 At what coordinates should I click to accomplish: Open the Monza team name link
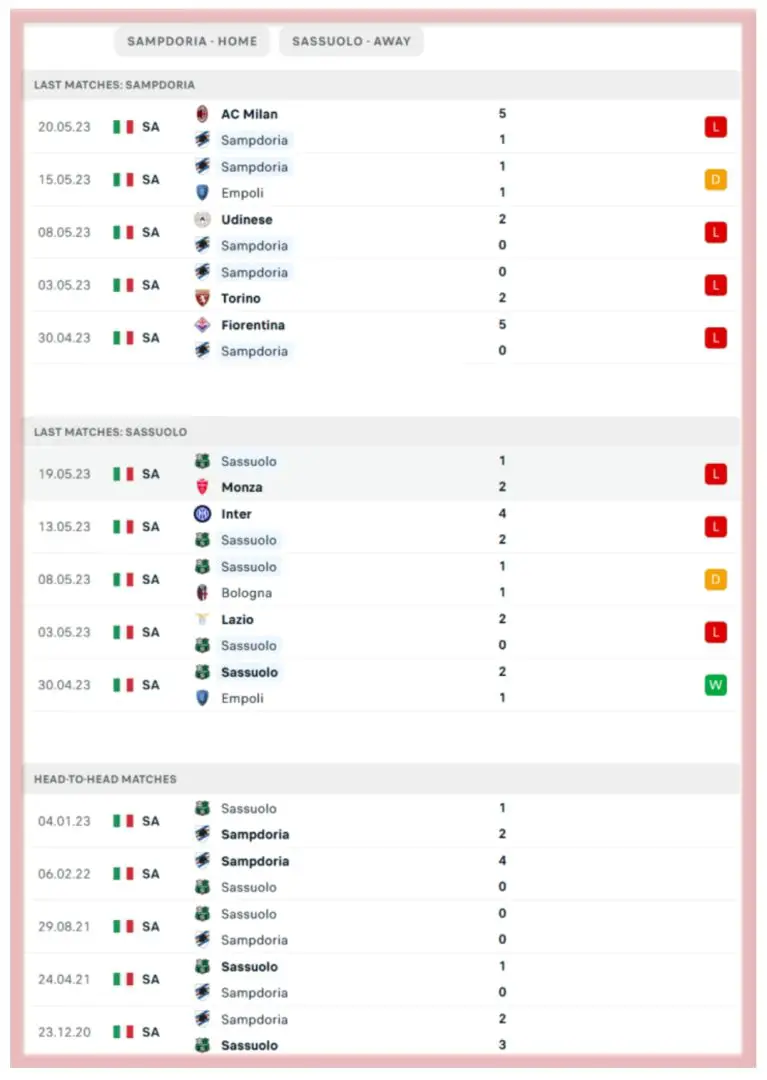[242, 487]
